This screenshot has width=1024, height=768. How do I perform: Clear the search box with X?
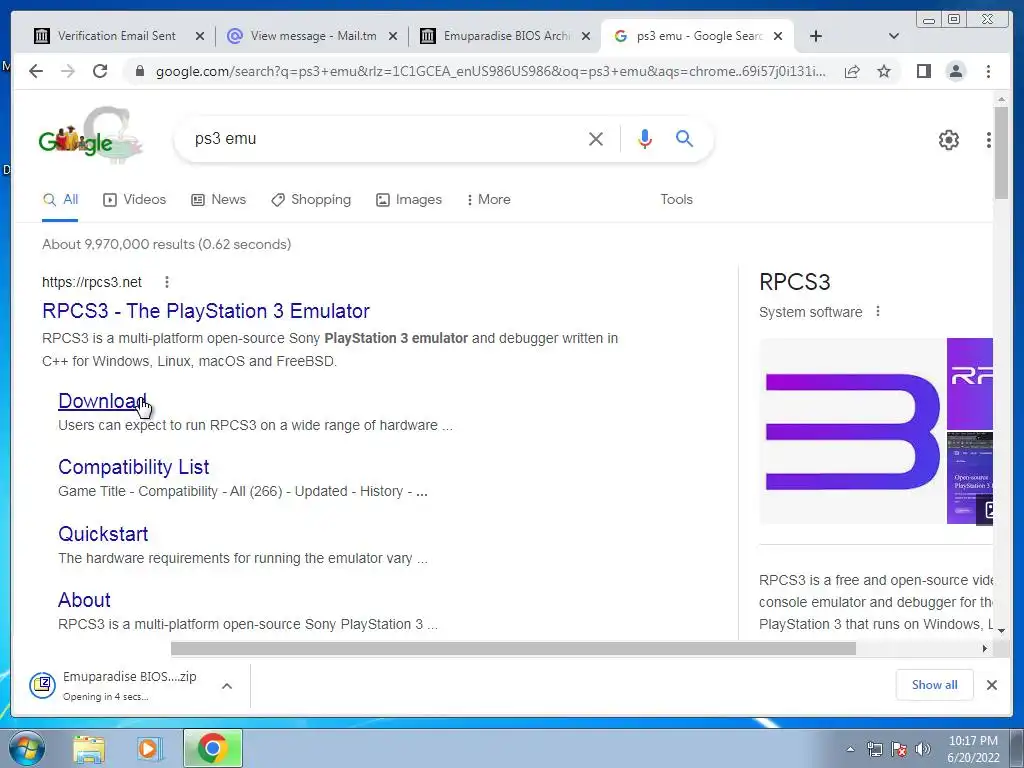point(596,138)
